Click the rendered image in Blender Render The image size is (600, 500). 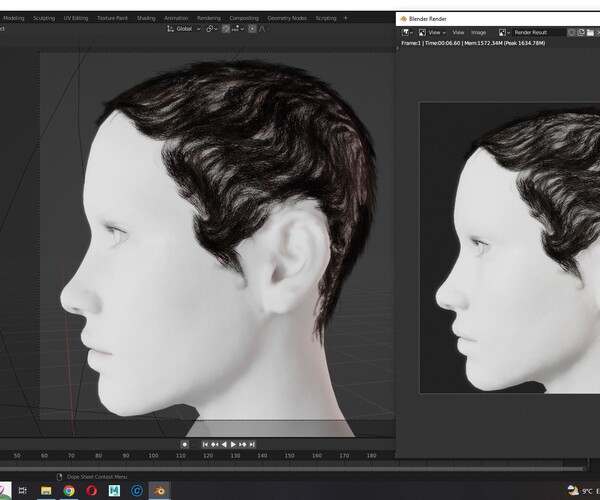tap(510, 248)
